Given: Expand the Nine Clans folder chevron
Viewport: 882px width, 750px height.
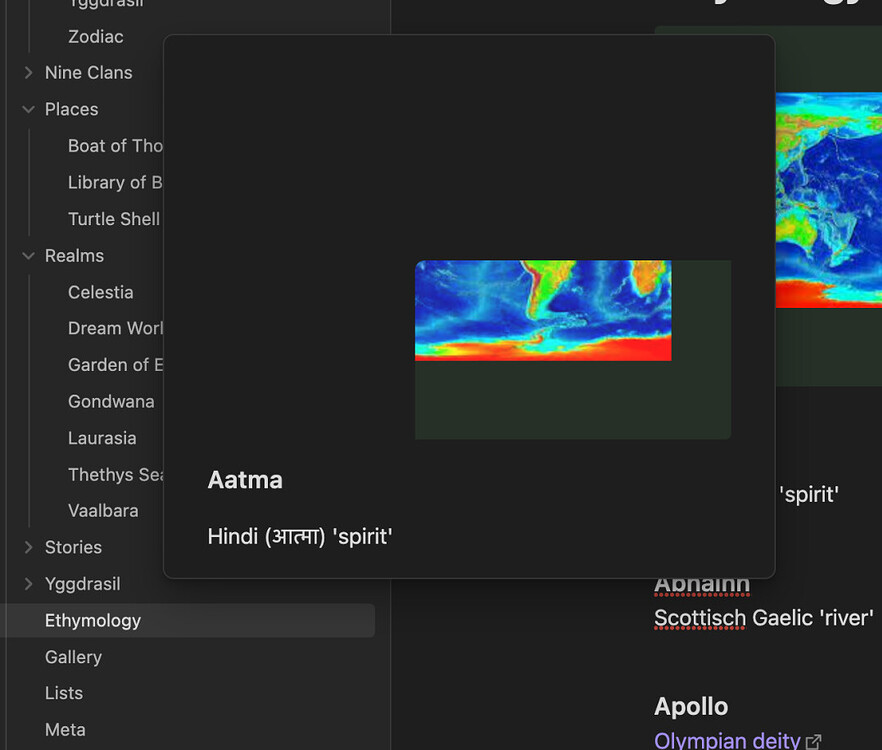Looking at the screenshot, I should (29, 73).
